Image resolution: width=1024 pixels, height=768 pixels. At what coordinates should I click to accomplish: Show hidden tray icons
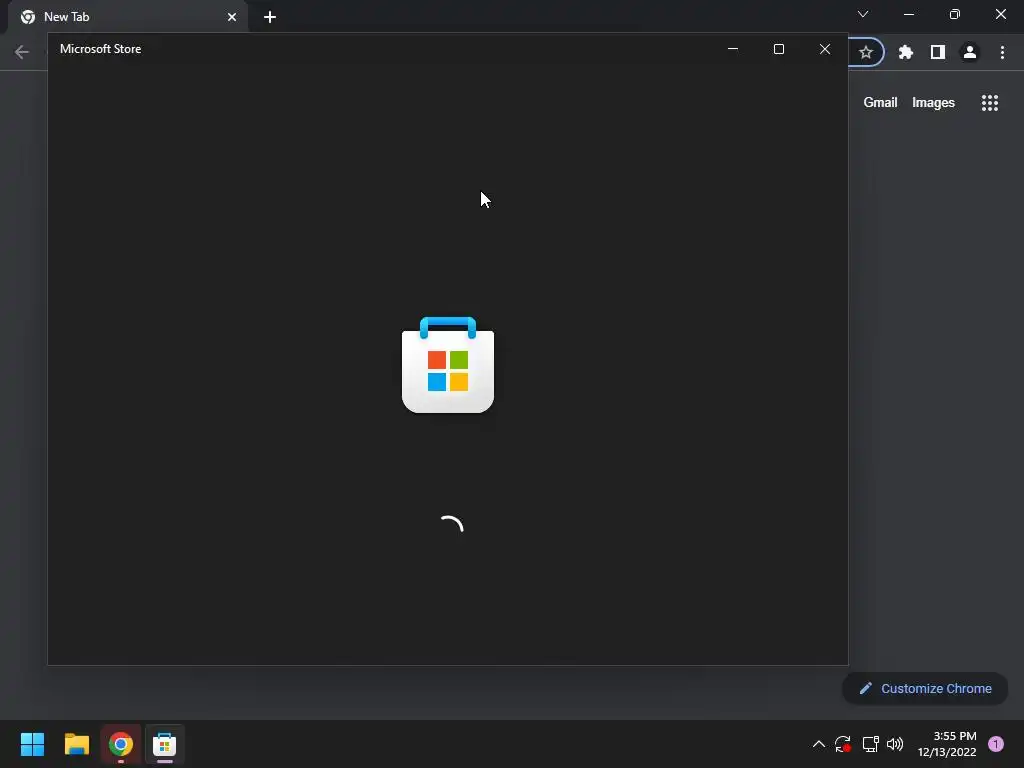(818, 744)
